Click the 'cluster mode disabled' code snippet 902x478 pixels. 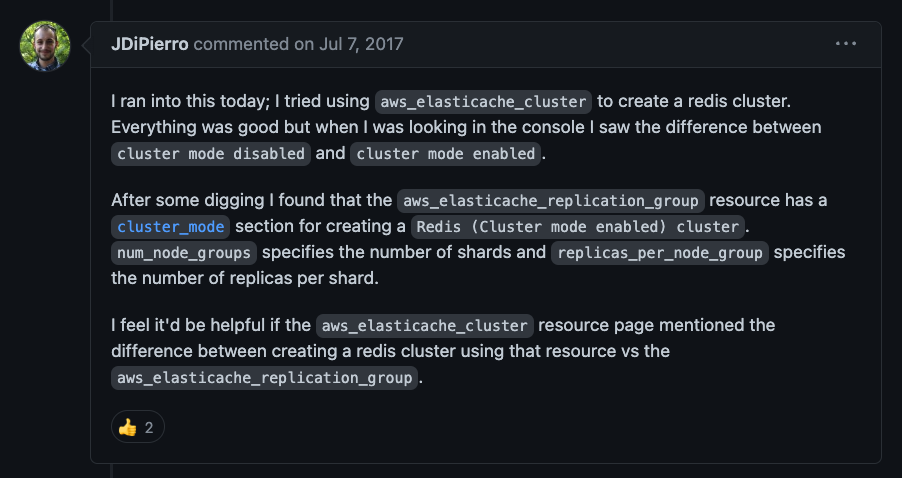click(x=211, y=154)
